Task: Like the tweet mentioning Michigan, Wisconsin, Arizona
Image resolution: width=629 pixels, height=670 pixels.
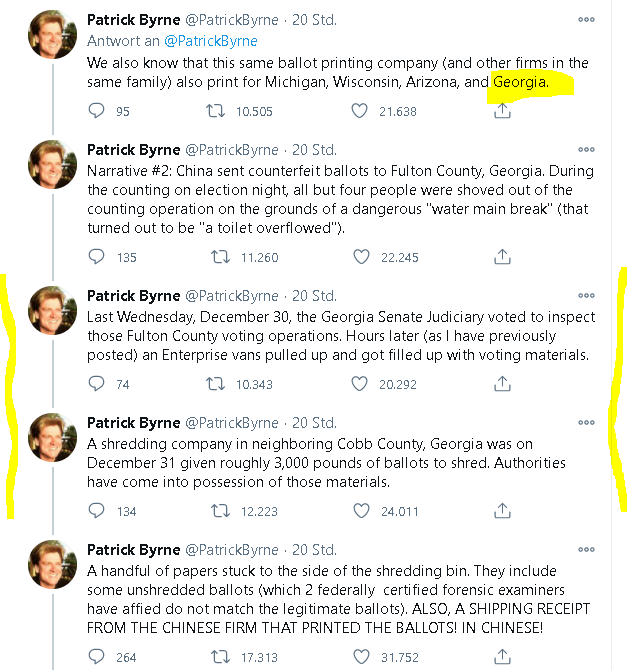Action: (x=360, y=111)
